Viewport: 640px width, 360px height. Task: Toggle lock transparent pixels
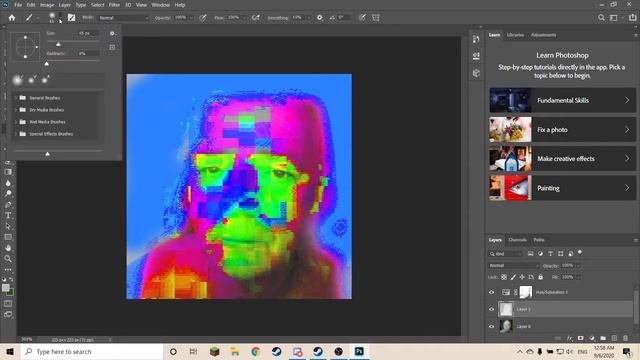pos(504,277)
